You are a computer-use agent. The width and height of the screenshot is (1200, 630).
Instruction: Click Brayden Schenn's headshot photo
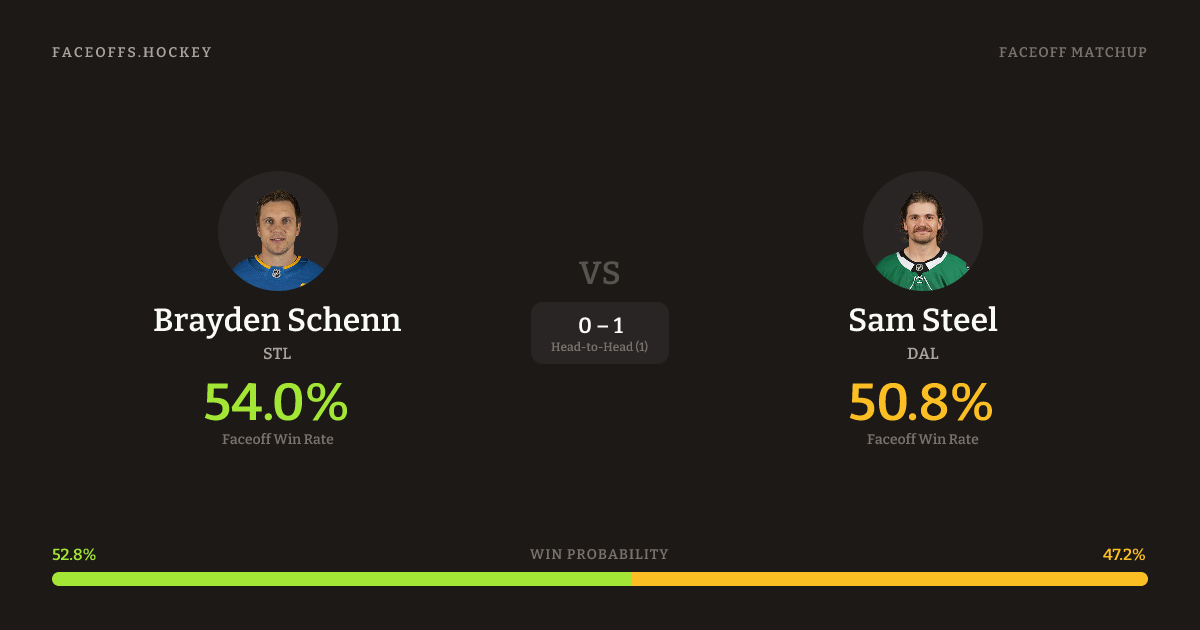click(278, 231)
